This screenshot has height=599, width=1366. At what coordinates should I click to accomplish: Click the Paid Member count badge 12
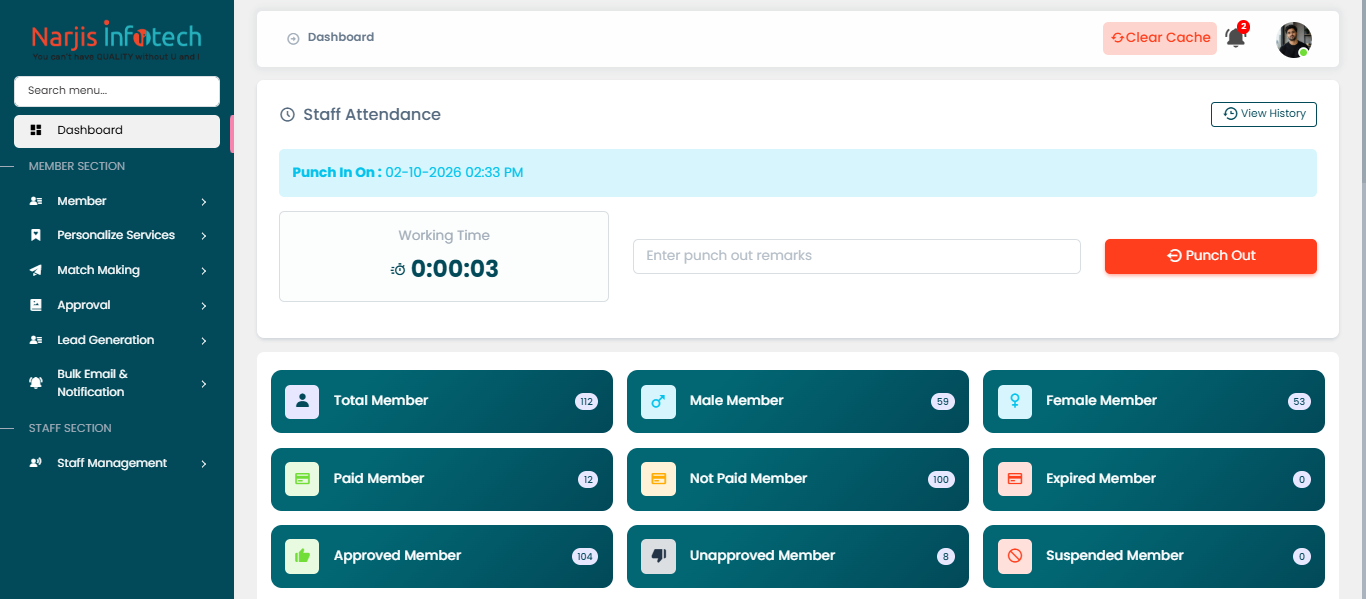click(588, 480)
